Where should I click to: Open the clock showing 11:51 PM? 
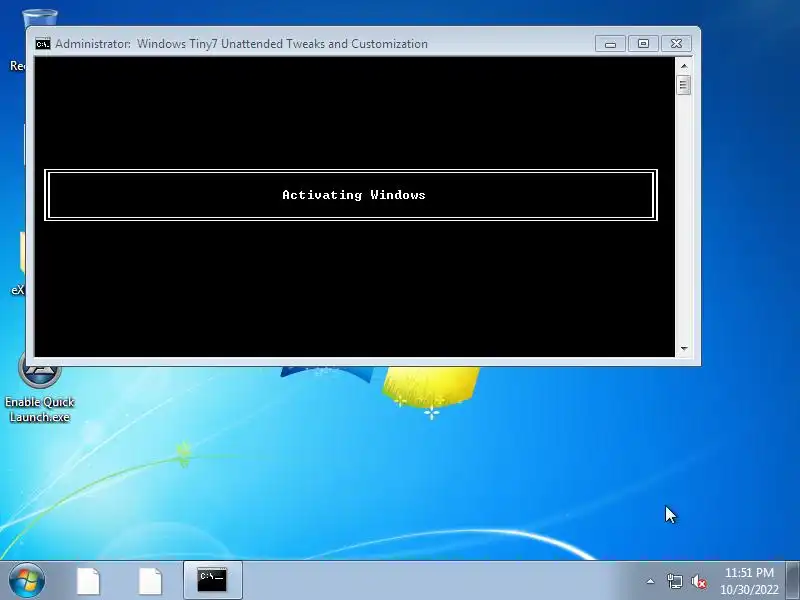[749, 581]
